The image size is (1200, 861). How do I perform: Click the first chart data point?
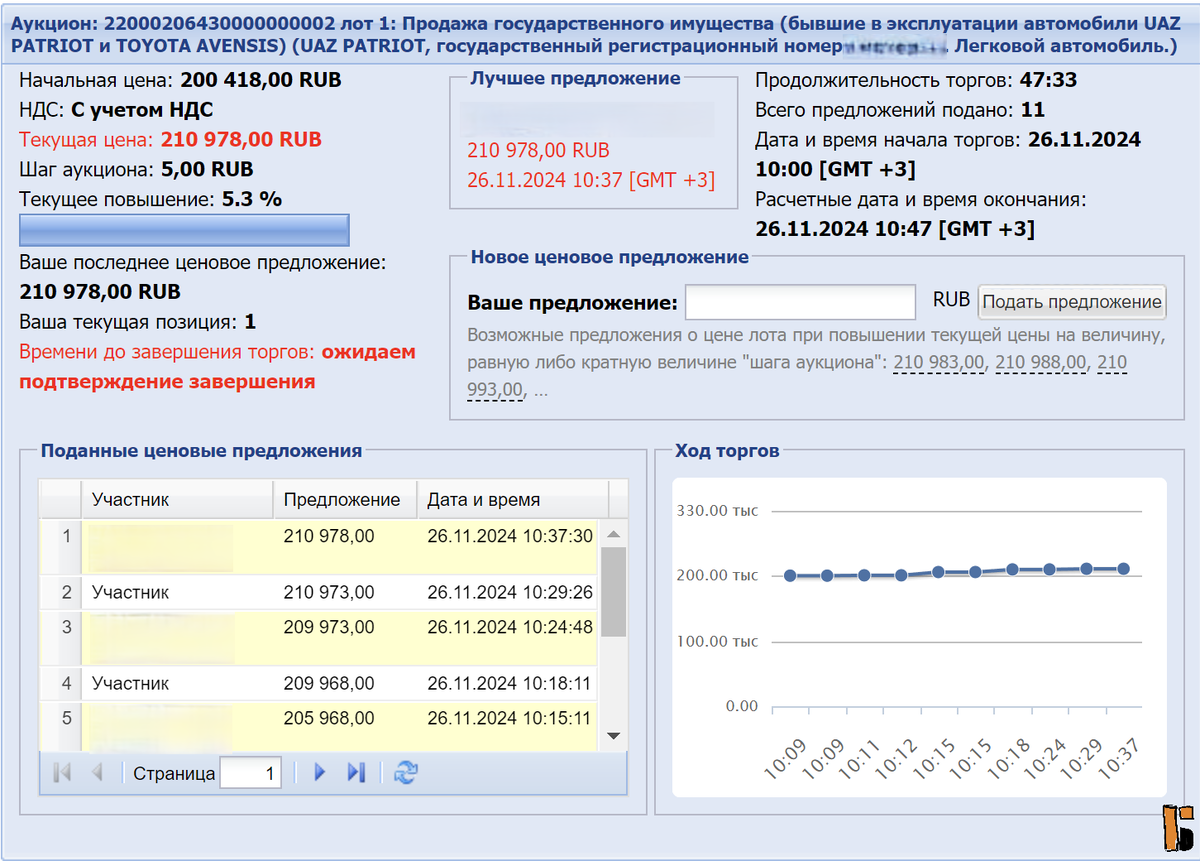790,575
